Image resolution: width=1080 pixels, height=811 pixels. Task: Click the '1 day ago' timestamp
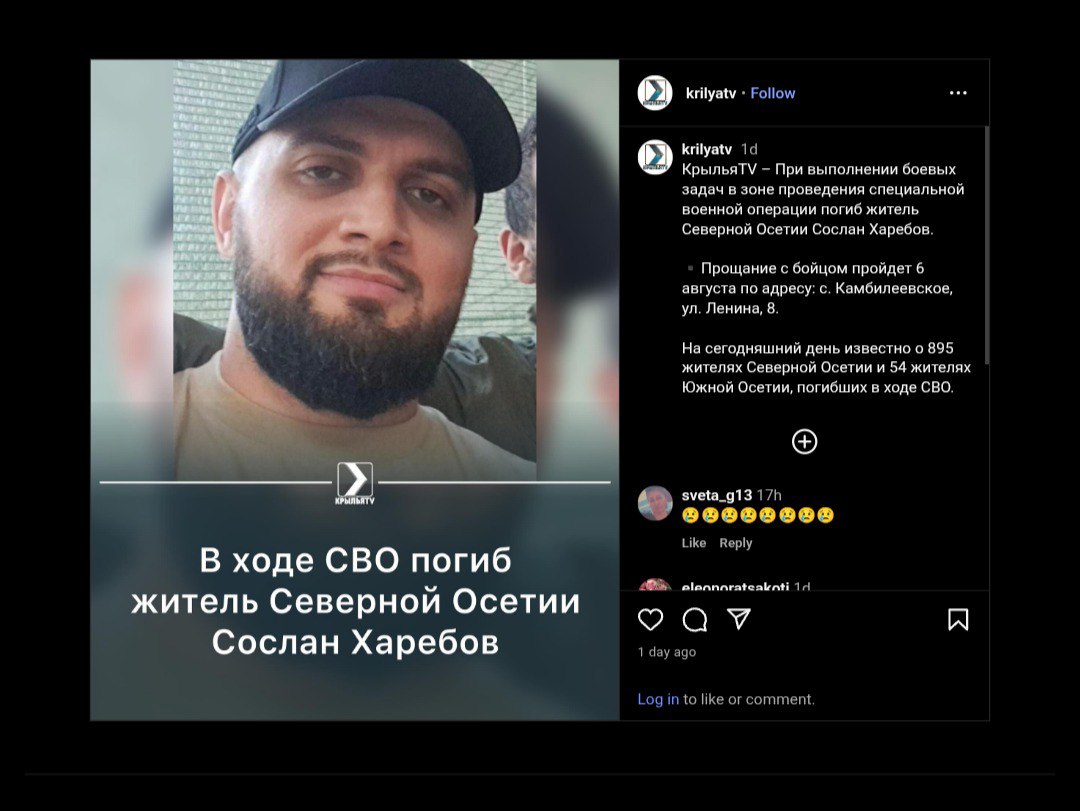click(x=667, y=652)
